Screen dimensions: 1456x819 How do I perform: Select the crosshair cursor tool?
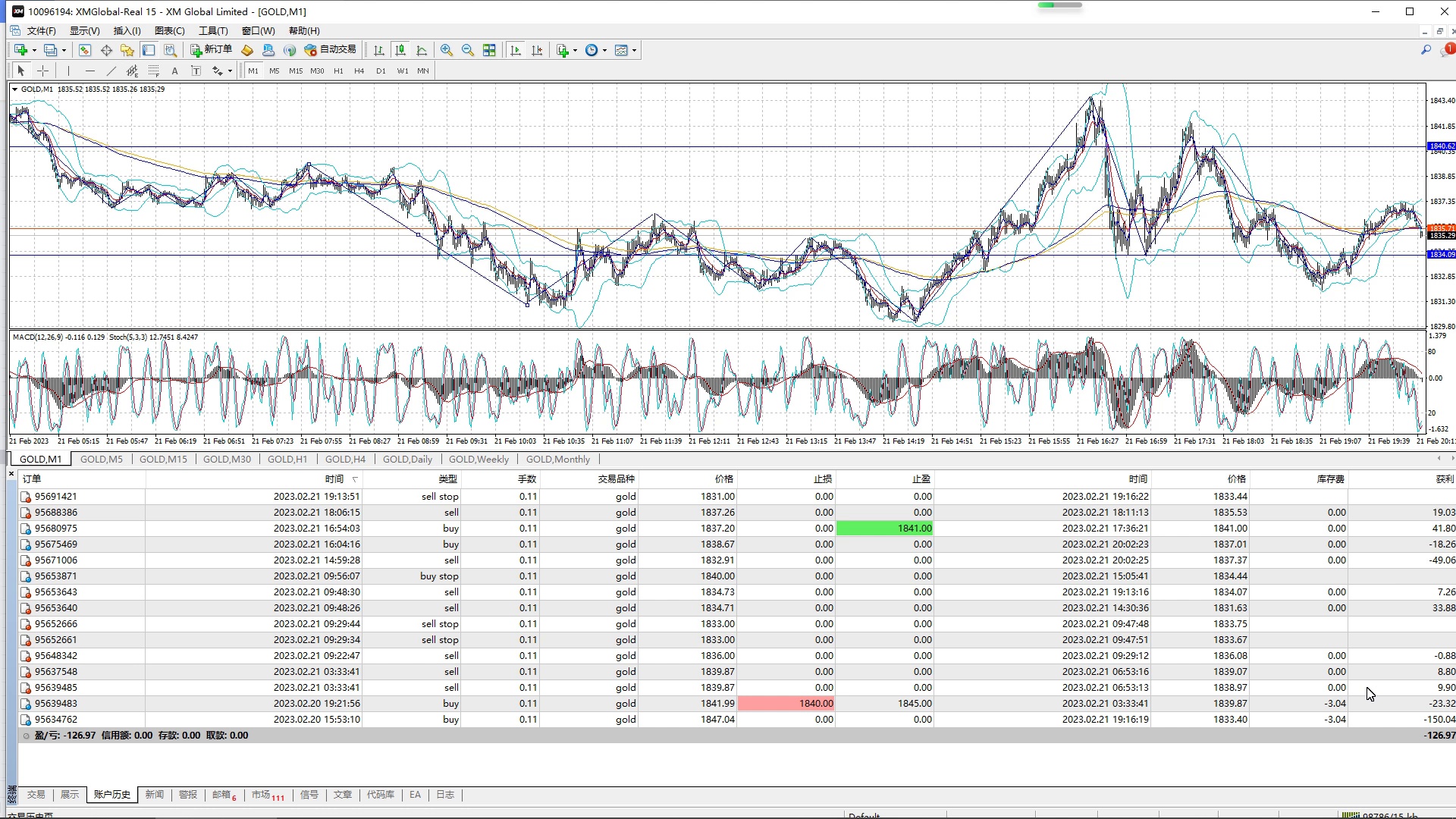43,71
